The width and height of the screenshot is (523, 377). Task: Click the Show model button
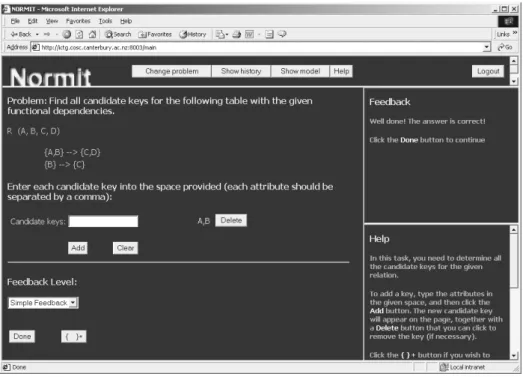click(300, 71)
